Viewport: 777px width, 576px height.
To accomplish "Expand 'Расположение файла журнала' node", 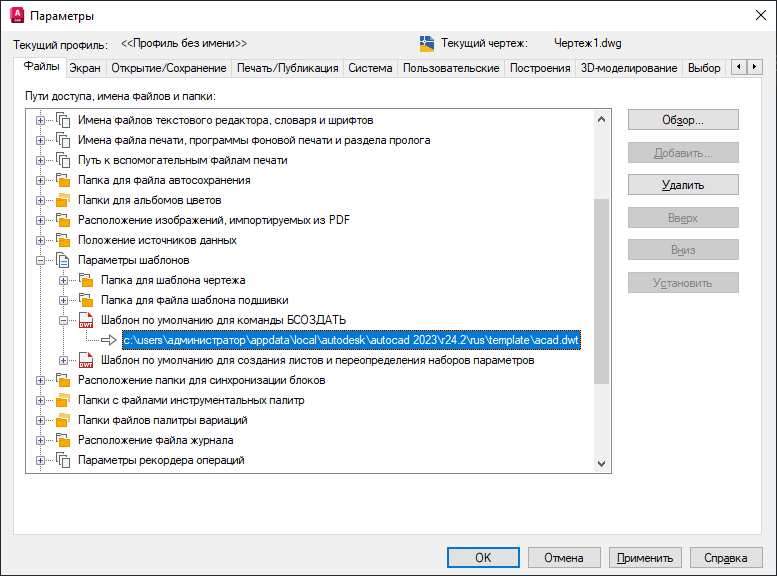I will 41,440.
